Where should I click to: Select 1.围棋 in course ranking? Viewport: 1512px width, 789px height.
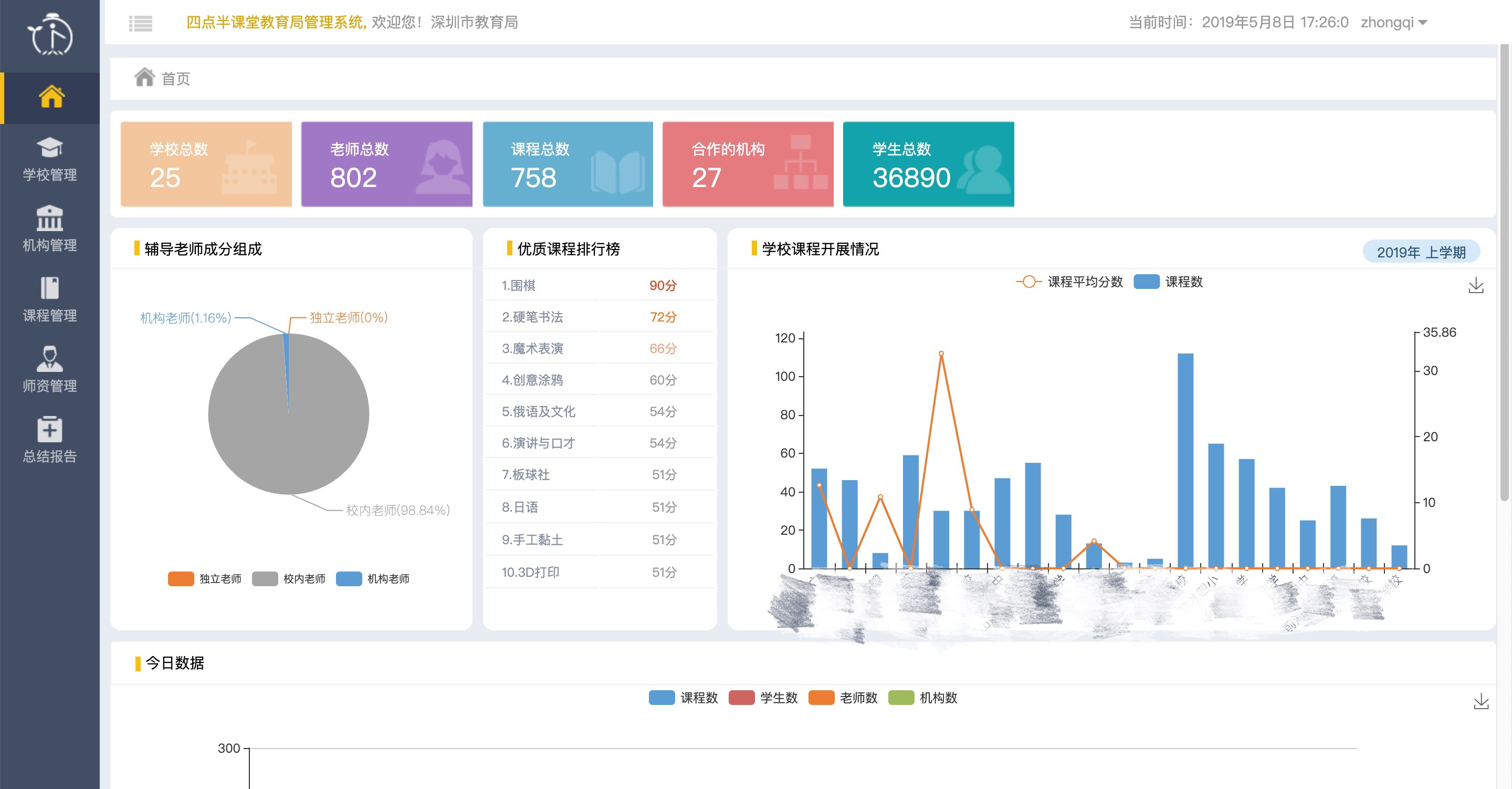coord(598,286)
